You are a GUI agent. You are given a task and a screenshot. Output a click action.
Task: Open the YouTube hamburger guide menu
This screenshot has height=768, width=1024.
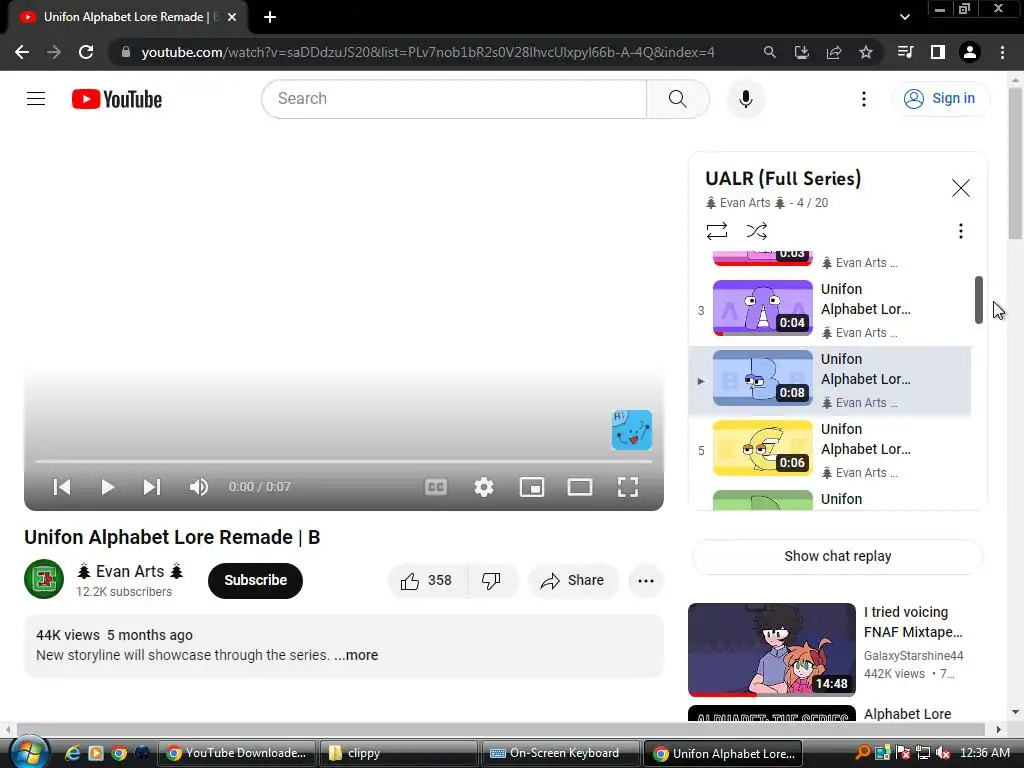point(36,99)
